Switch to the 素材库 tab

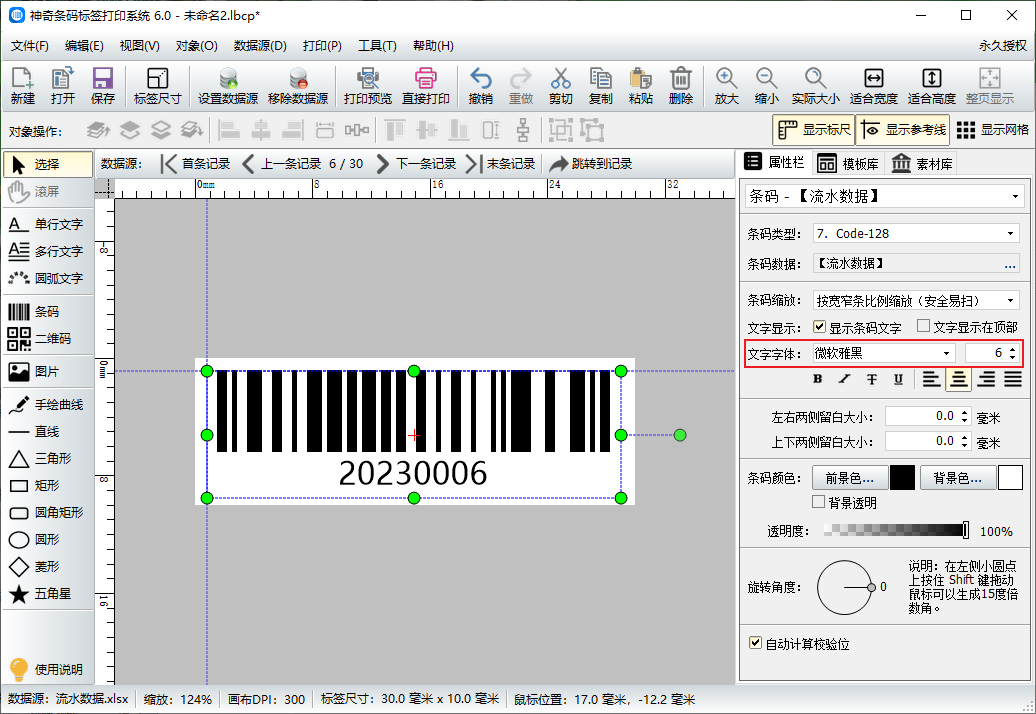922,163
